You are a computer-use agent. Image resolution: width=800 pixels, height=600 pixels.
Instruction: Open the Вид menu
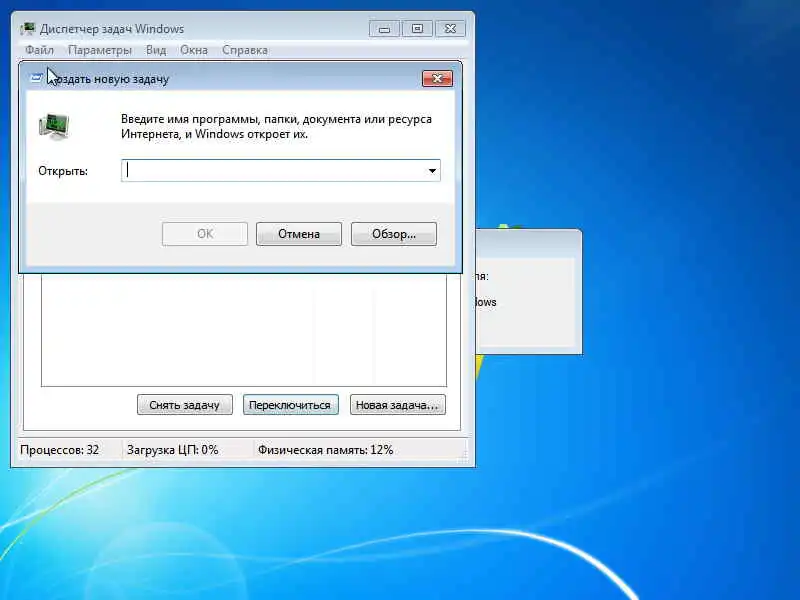coord(156,50)
